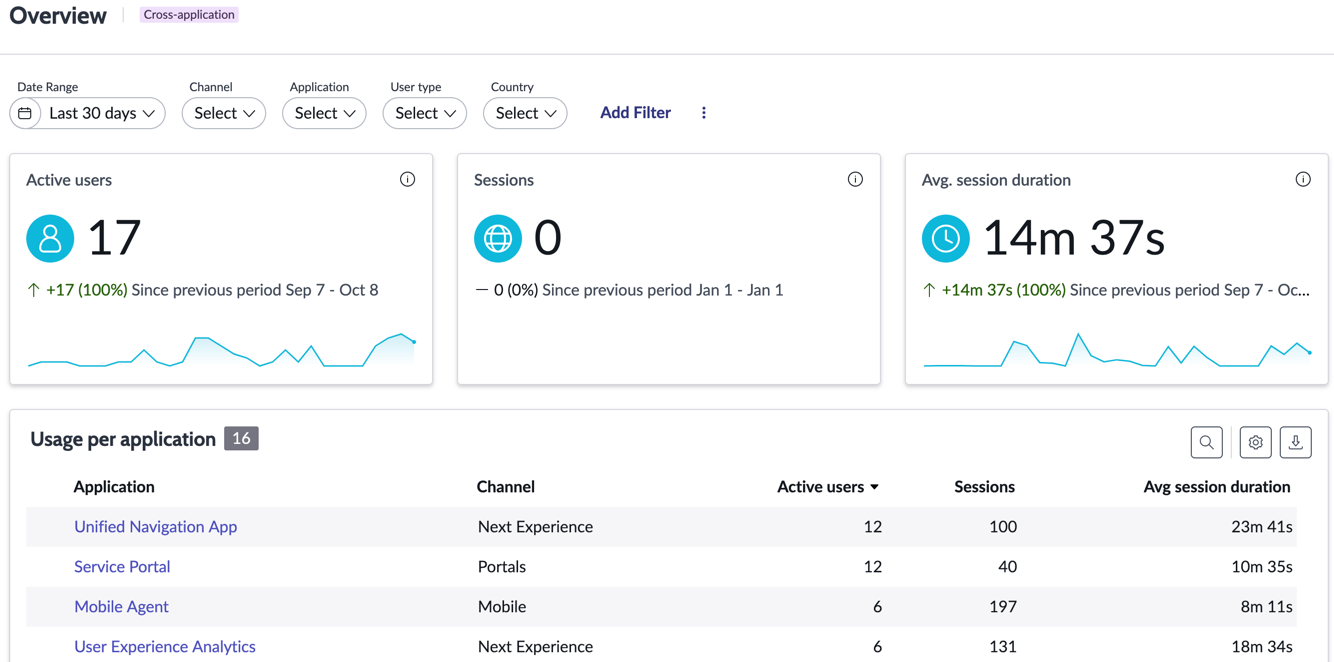This screenshot has width=1334, height=662.
Task: Open the Unified Navigation App link
Action: coord(156,526)
